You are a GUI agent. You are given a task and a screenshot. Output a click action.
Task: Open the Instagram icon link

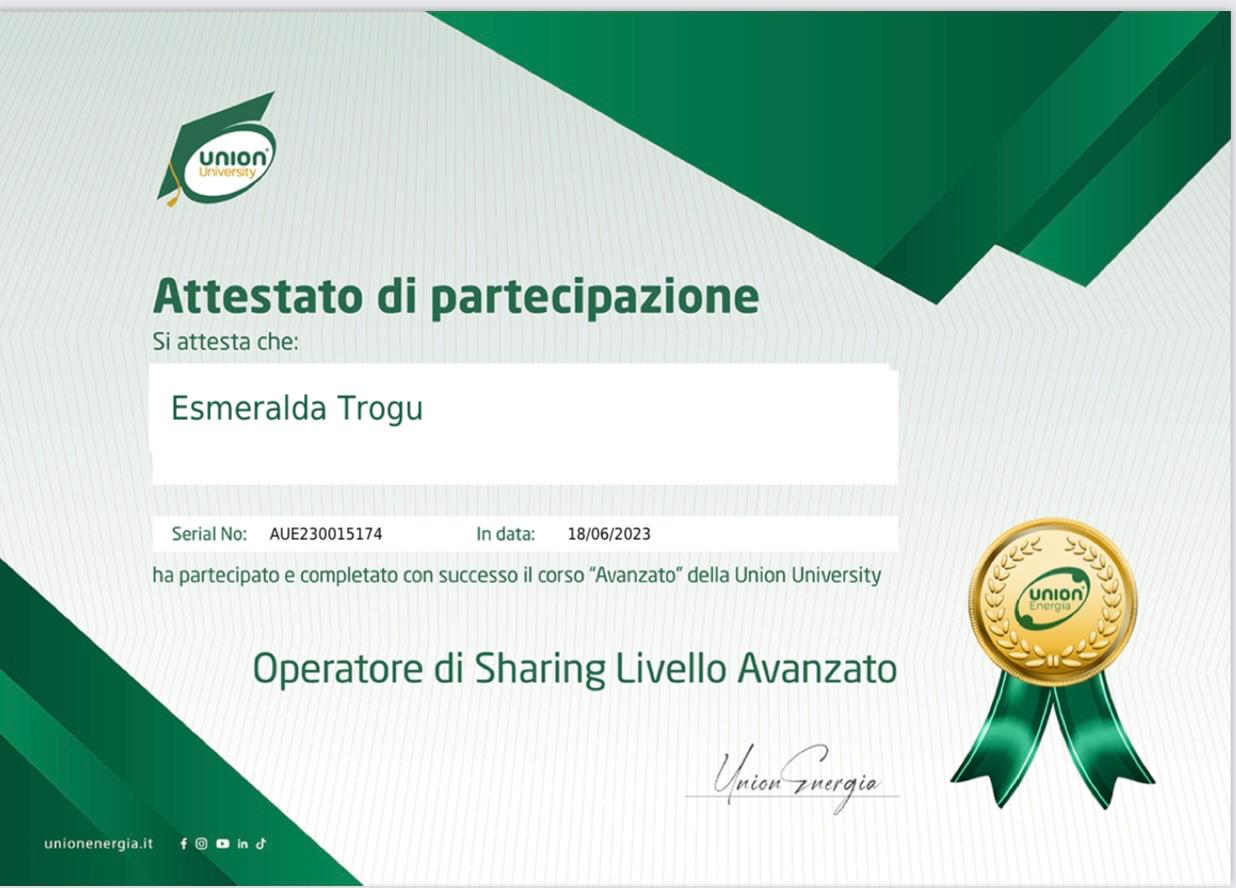[x=201, y=843]
